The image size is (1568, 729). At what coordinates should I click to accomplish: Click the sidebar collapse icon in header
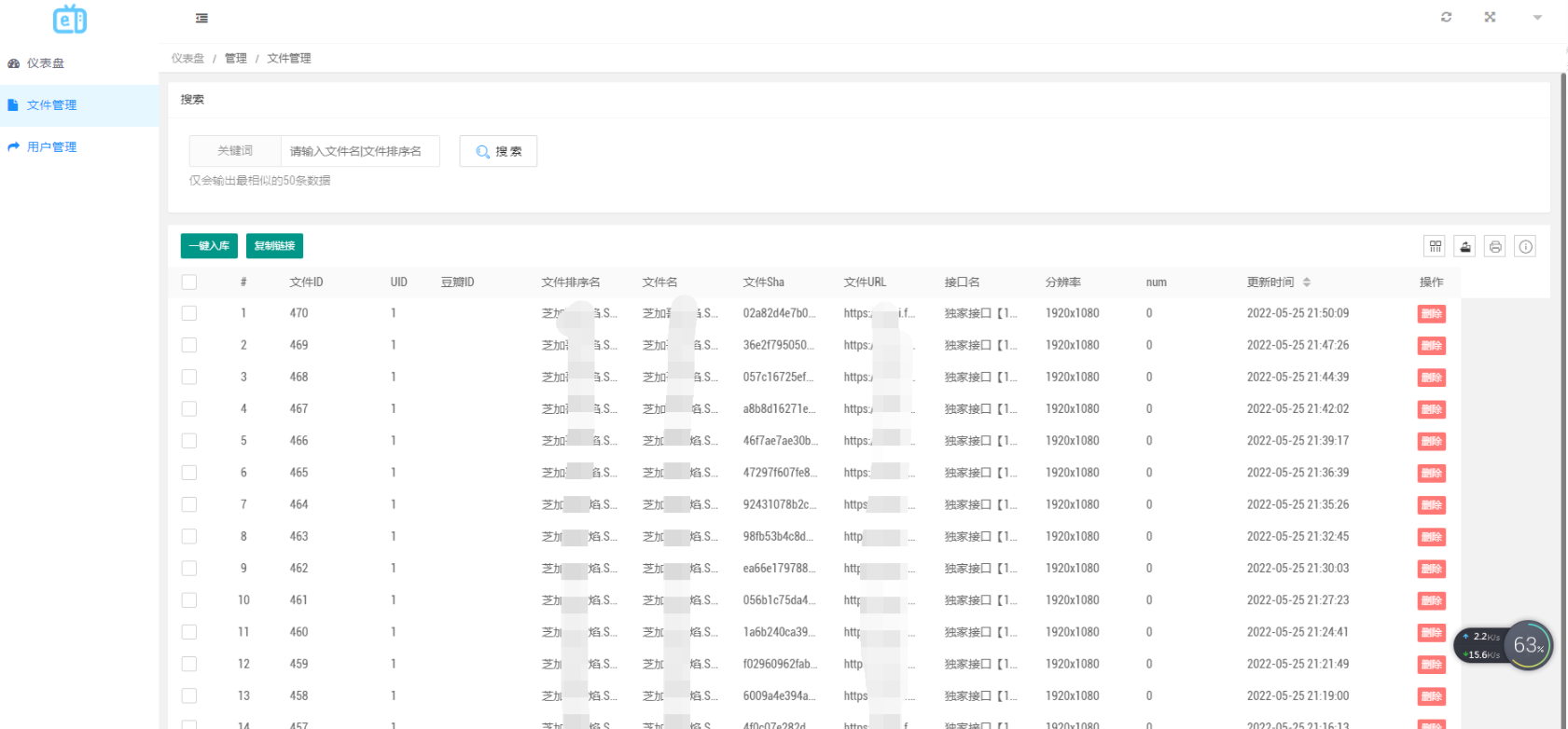(201, 18)
